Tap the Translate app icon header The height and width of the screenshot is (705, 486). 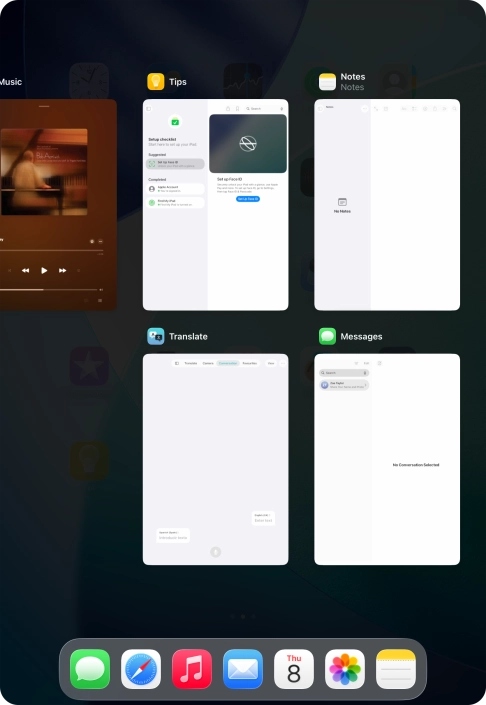(156, 336)
